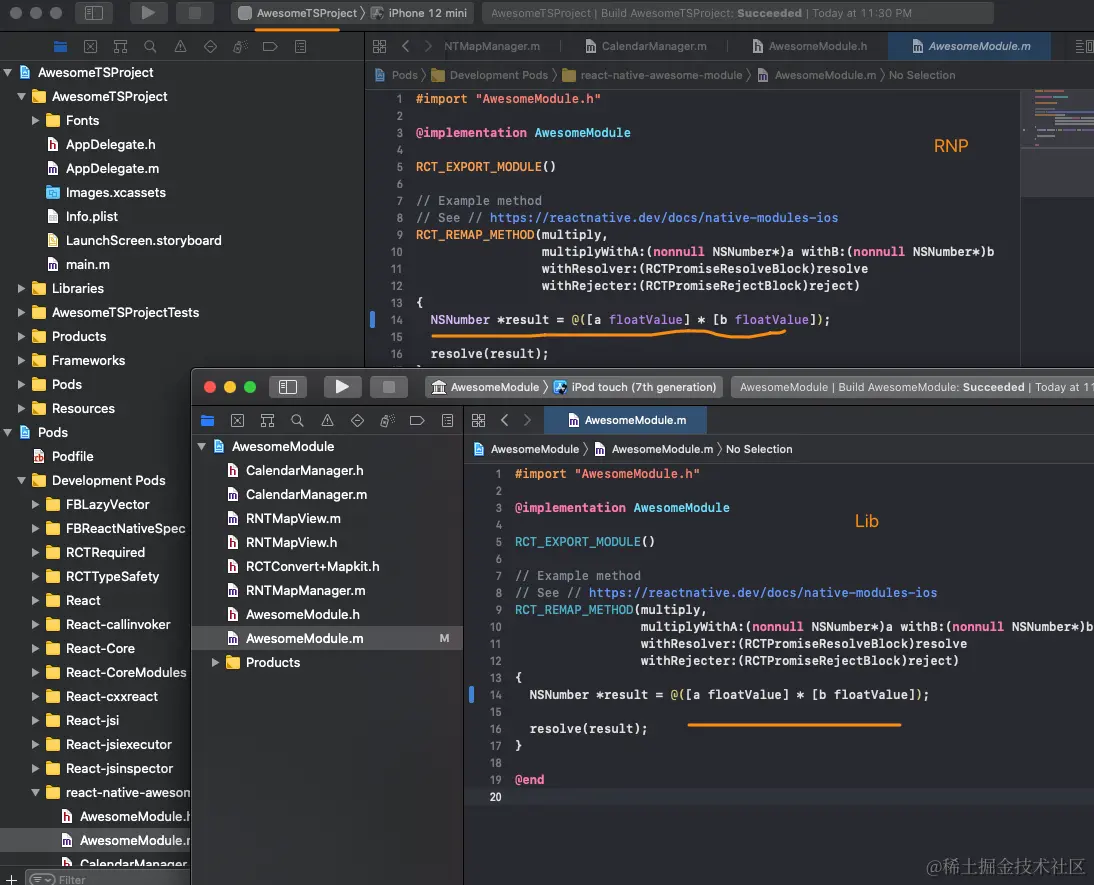Image resolution: width=1094 pixels, height=885 pixels.
Task: Open Find navigator in AwesomeModule window
Action: click(x=297, y=421)
